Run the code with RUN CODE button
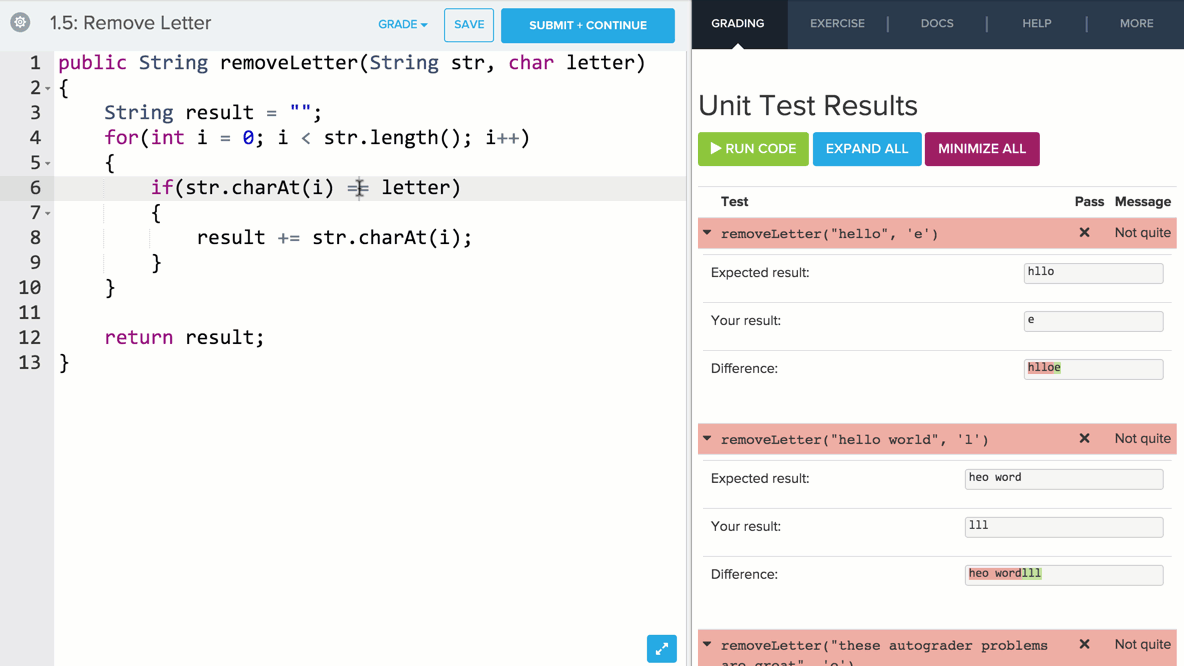This screenshot has width=1184, height=666. 753,149
